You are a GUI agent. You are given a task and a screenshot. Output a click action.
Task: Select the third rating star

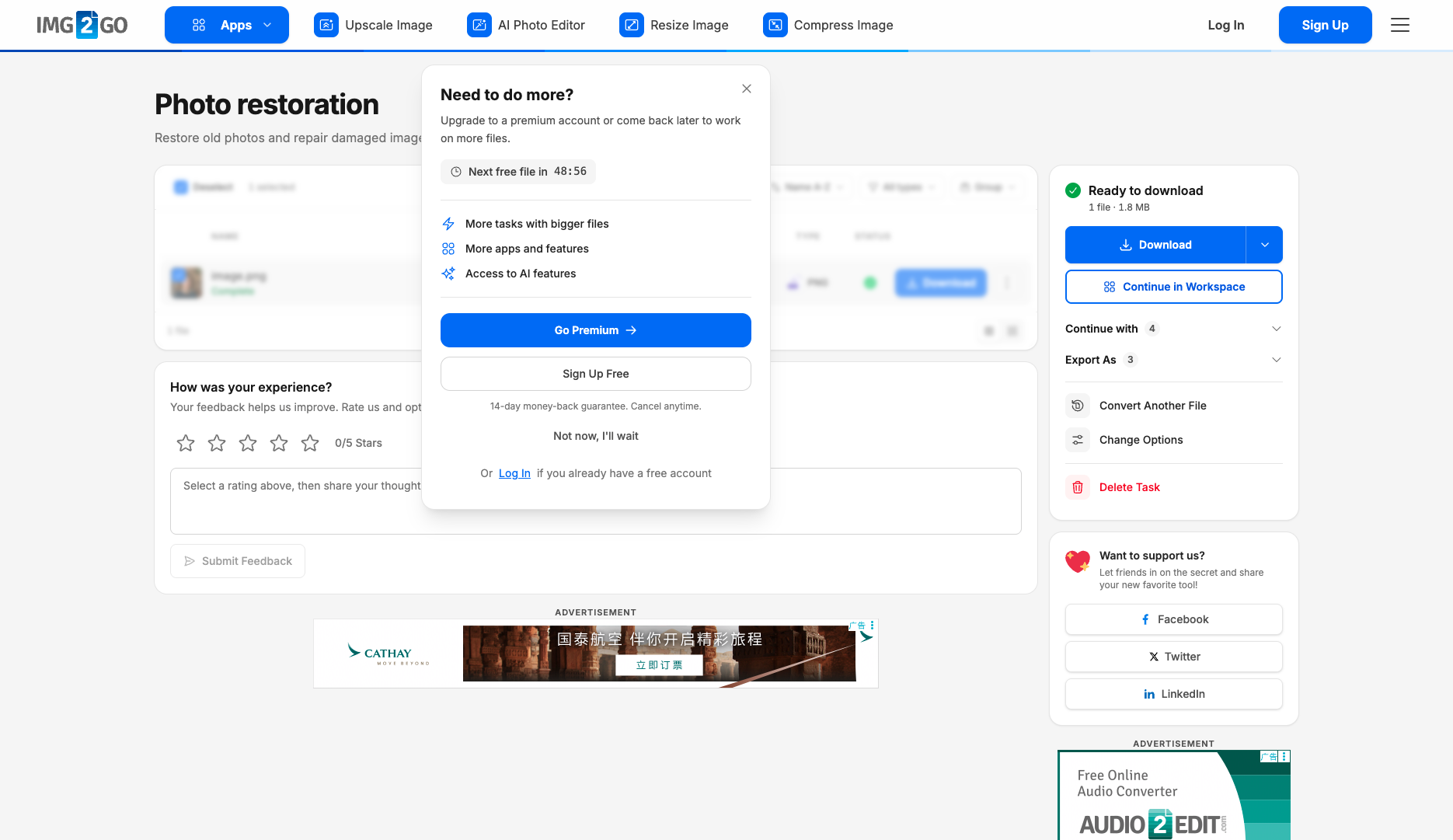pyautogui.click(x=248, y=443)
